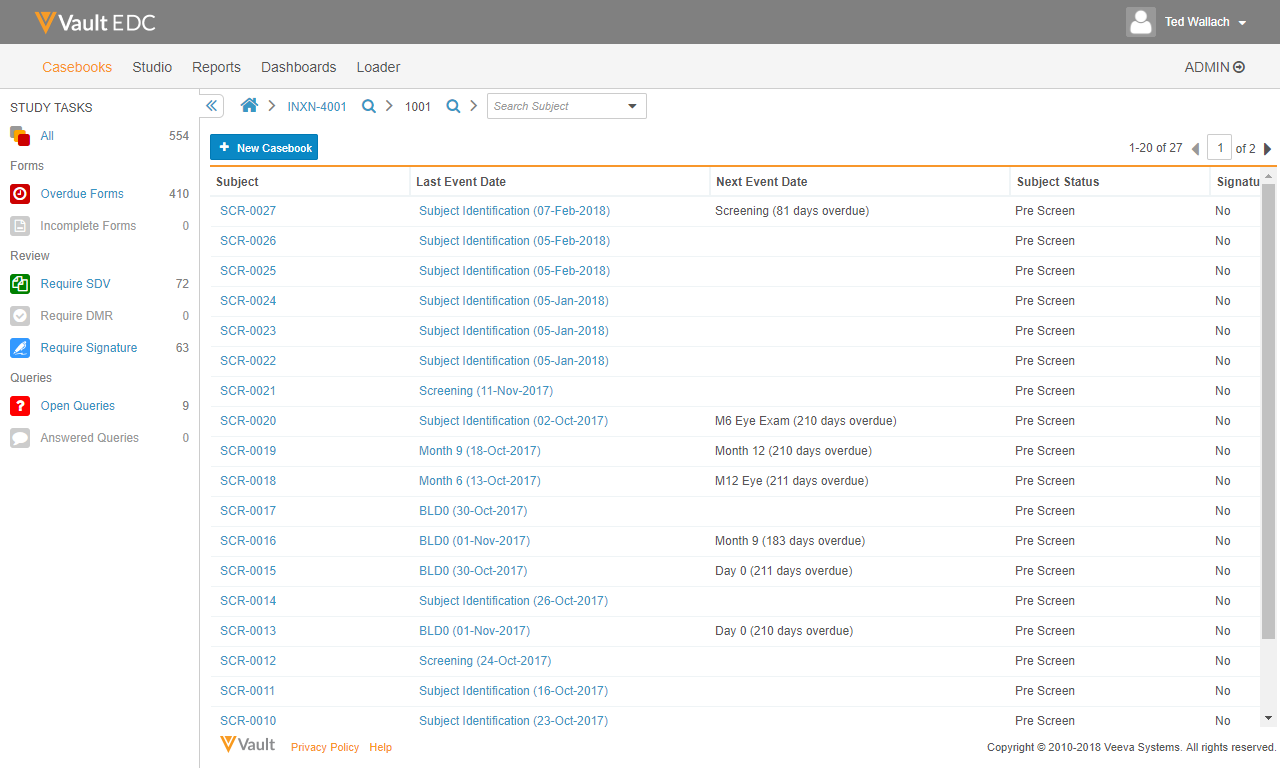Click the New Casebook button
The width and height of the screenshot is (1280, 768).
coord(264,148)
